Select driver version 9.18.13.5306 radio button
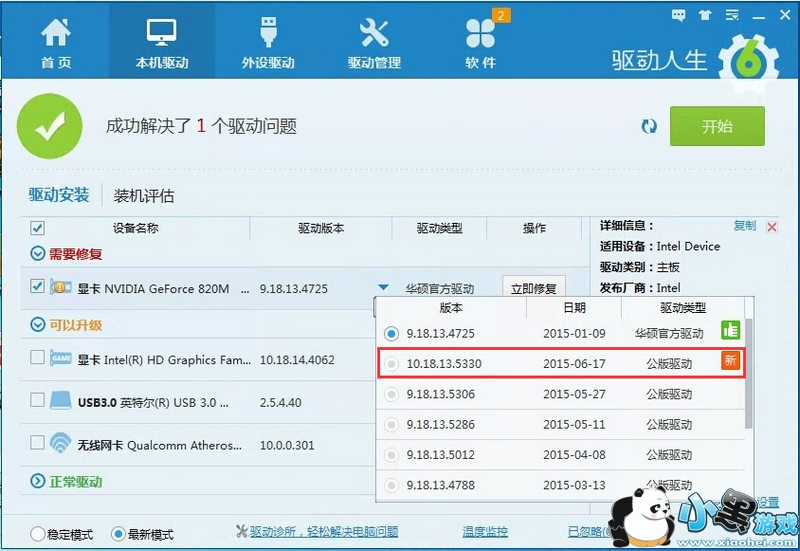 click(391, 394)
